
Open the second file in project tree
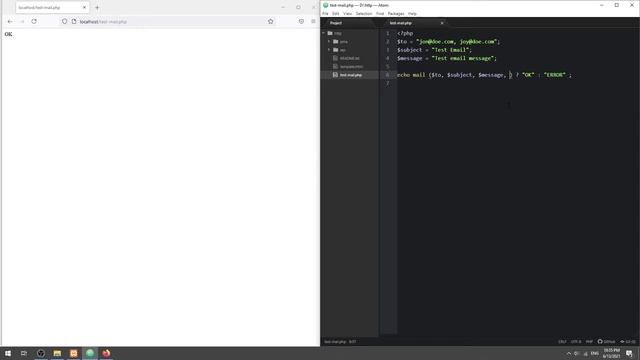click(351, 67)
